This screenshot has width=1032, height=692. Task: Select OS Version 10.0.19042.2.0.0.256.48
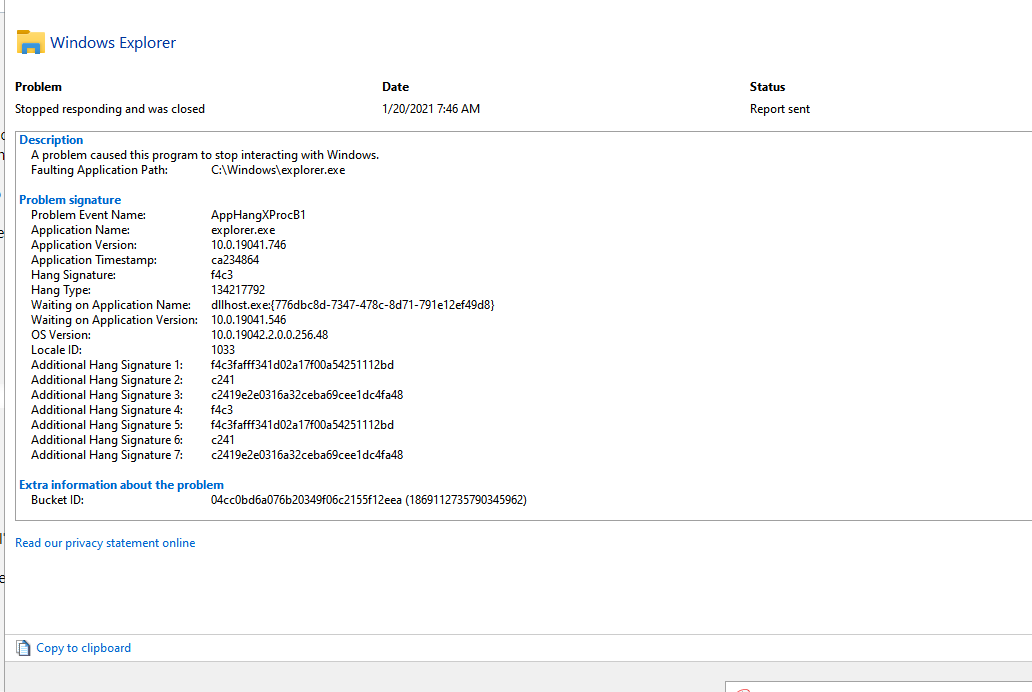pos(269,334)
